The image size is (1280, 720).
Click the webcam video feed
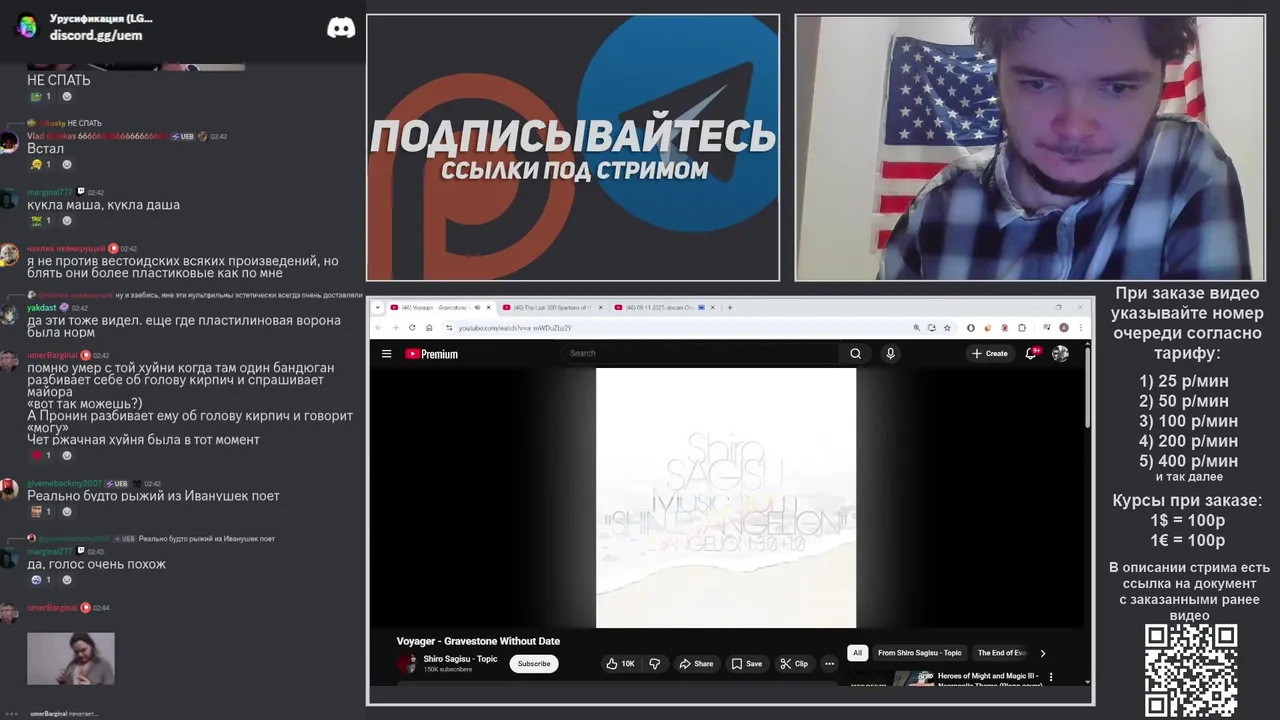pyautogui.click(x=1030, y=148)
